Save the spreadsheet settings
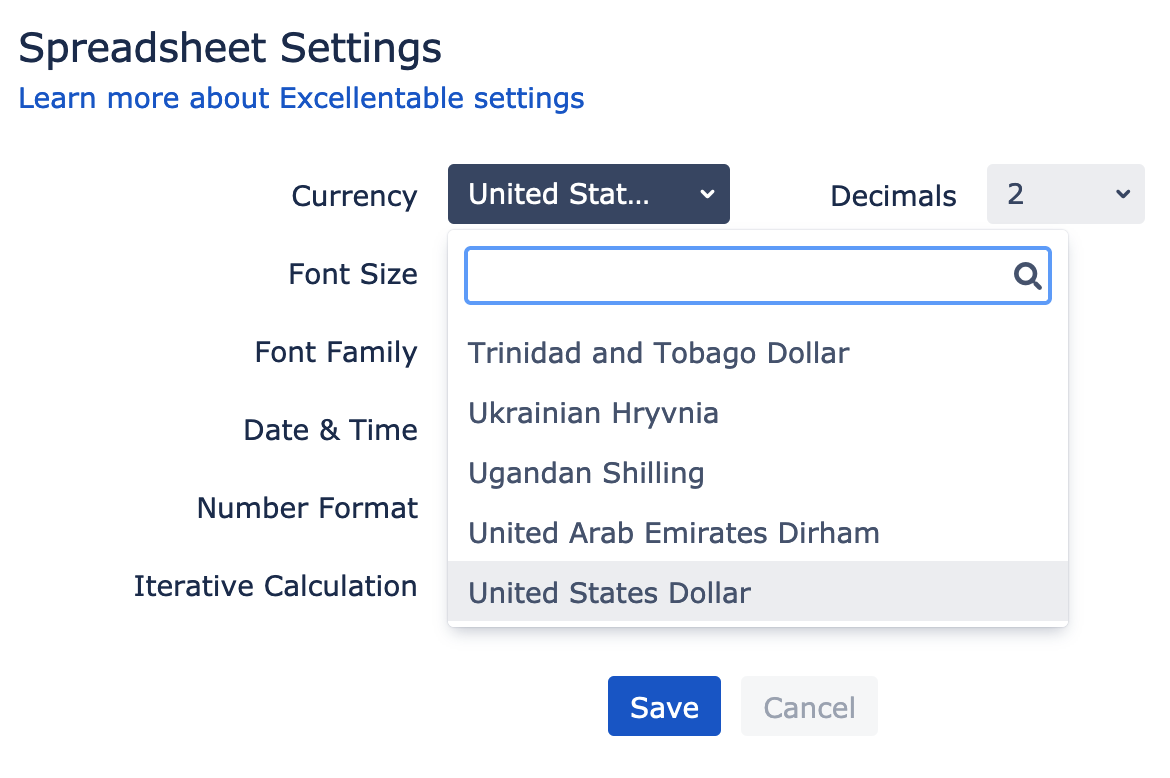Viewport: 1170px width, 778px height. click(x=664, y=706)
